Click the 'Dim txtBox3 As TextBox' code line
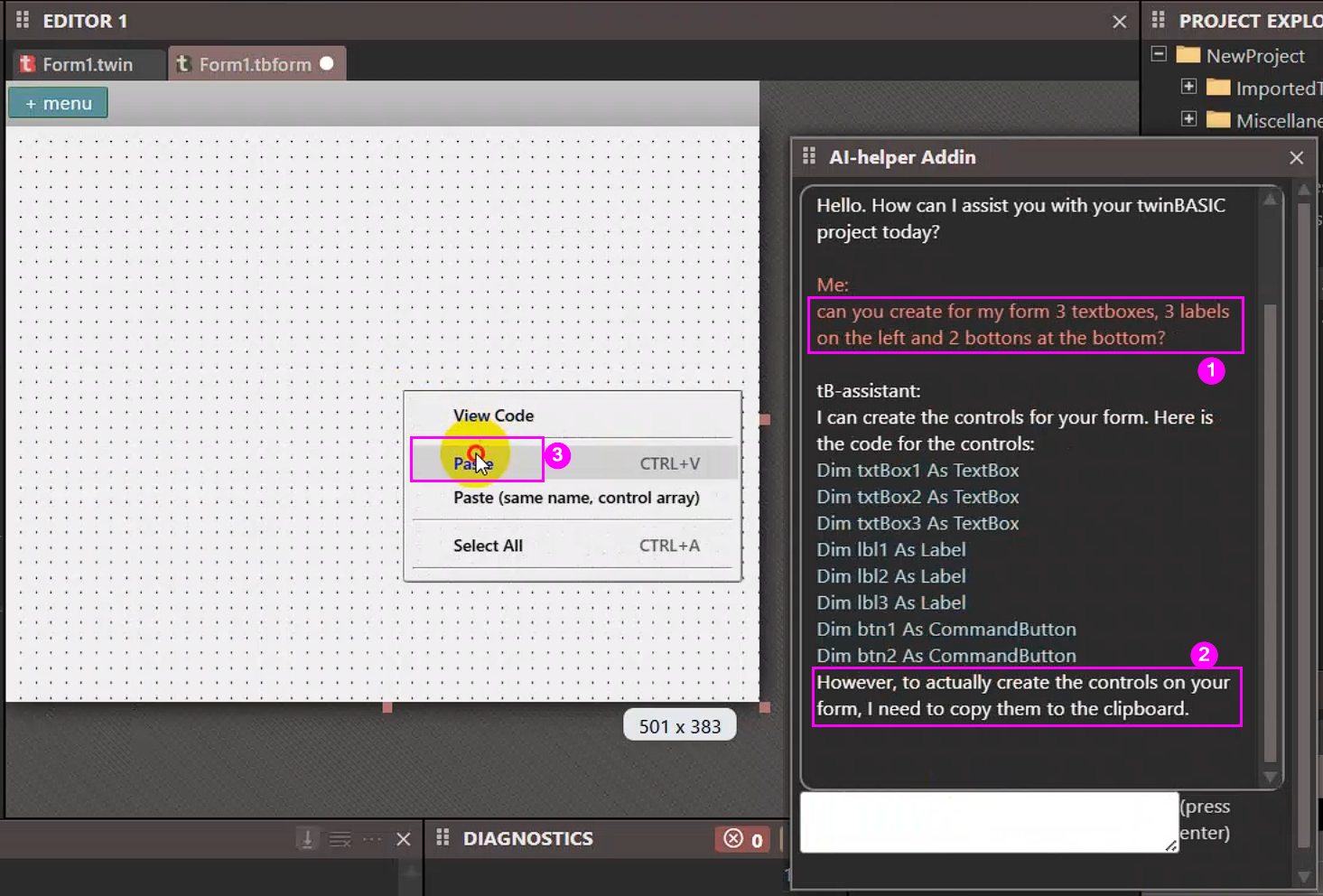The image size is (1323, 896). [x=918, y=523]
